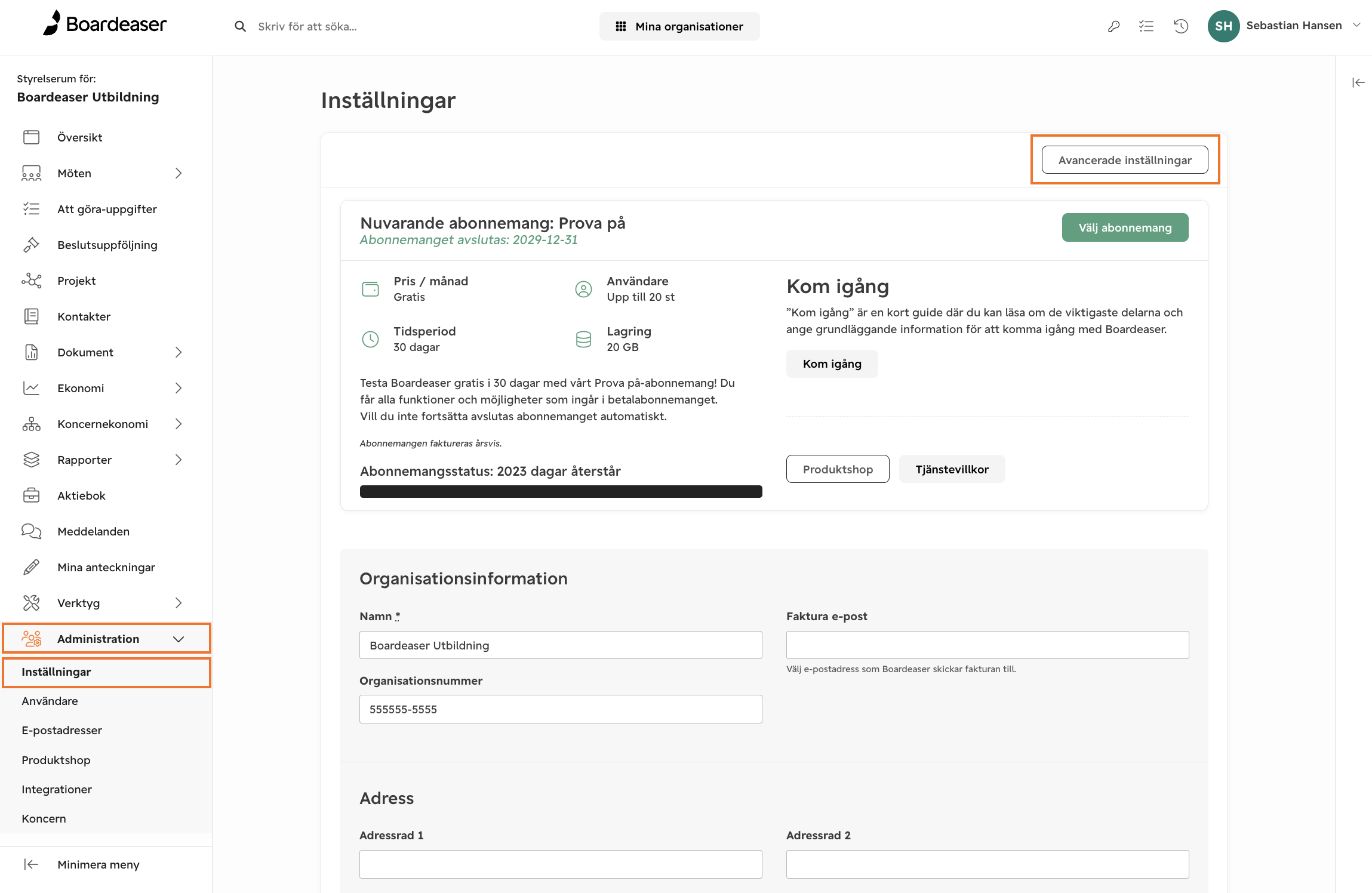The width and height of the screenshot is (1372, 893).
Task: Click the Boardeaser Utbildning organisation title
Action: pos(88,97)
